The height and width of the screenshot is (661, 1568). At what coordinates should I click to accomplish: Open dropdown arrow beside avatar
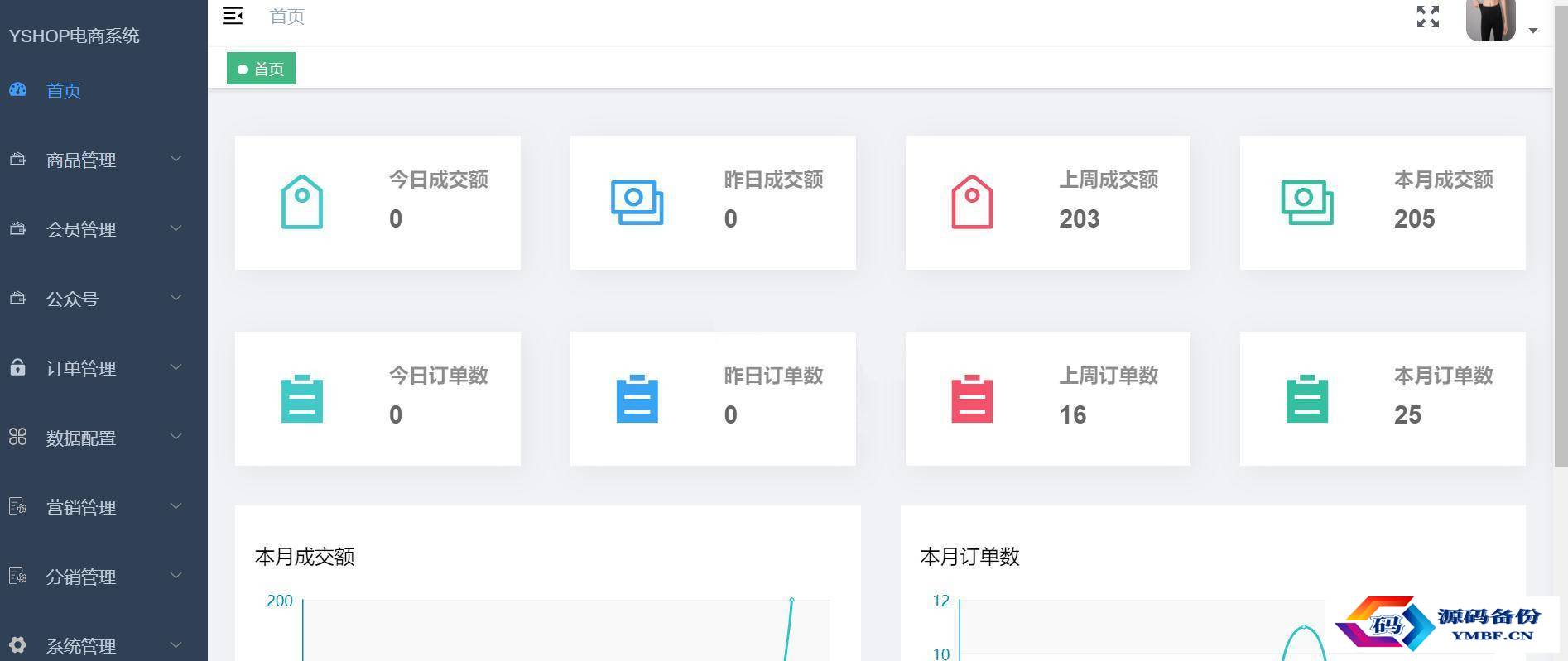(1533, 31)
